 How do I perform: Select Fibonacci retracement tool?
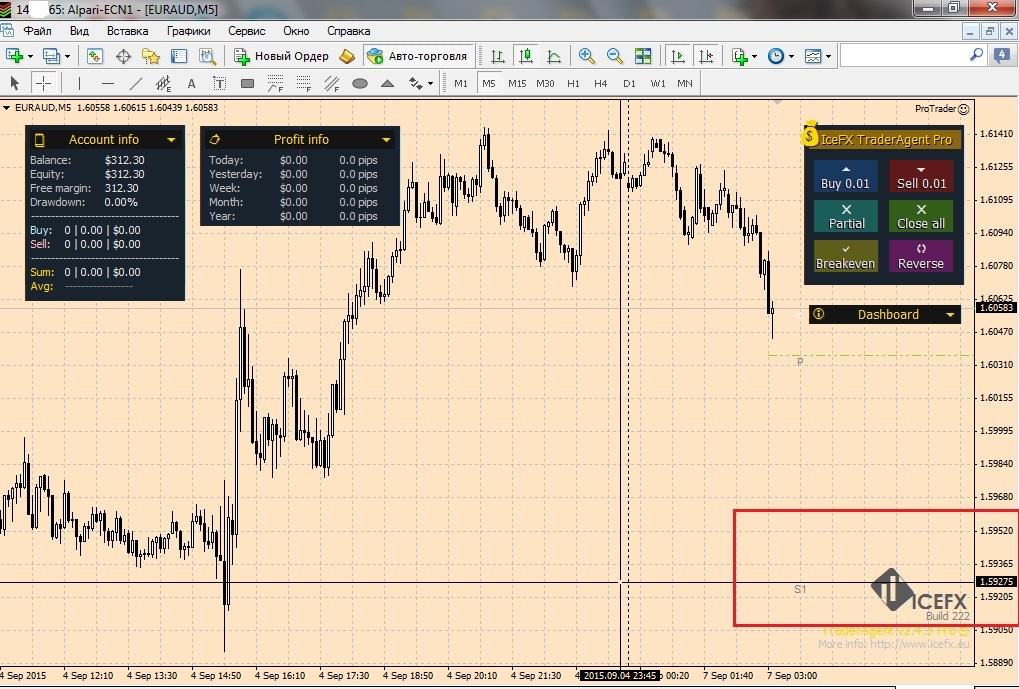[x=276, y=83]
